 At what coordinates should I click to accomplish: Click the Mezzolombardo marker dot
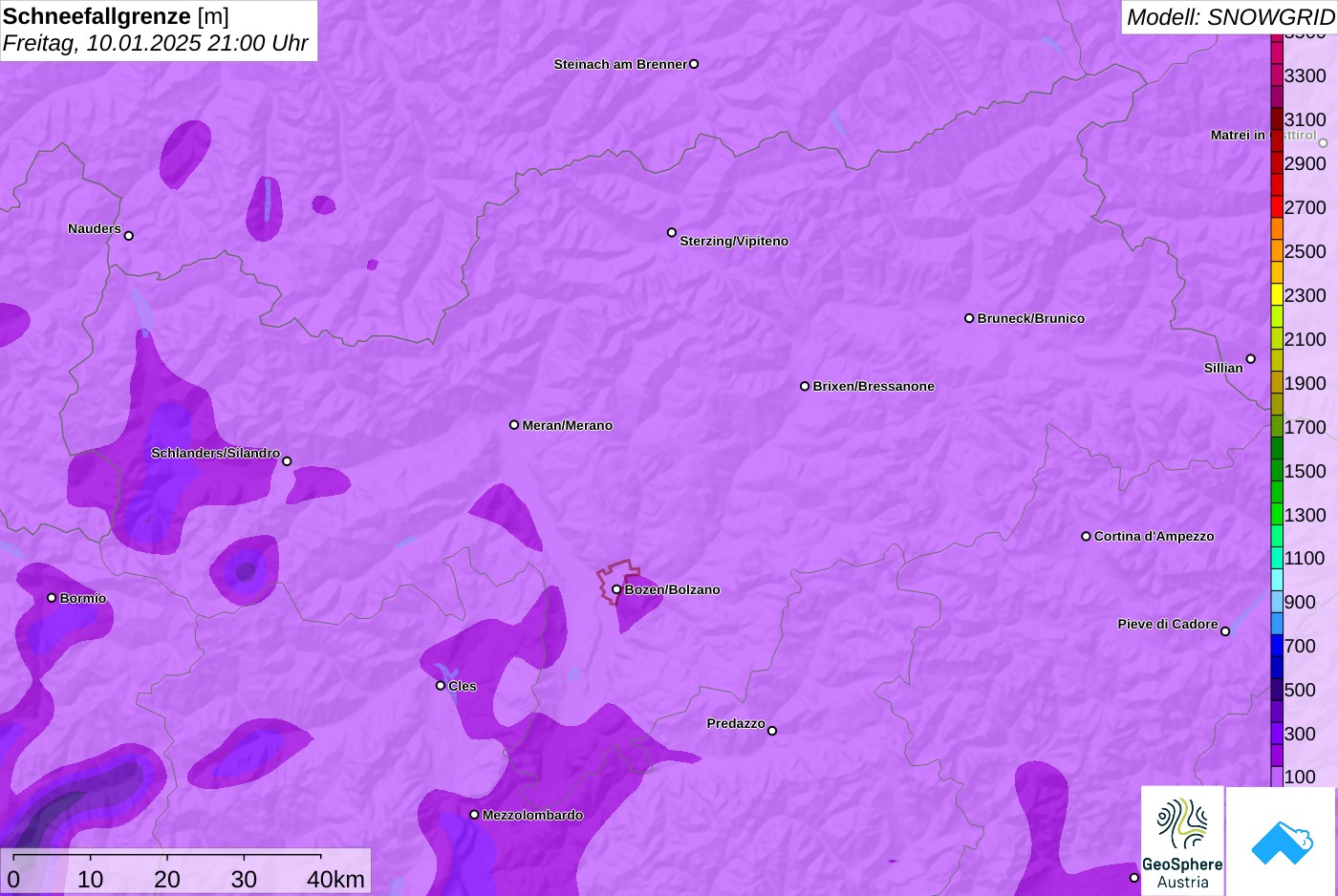474,815
